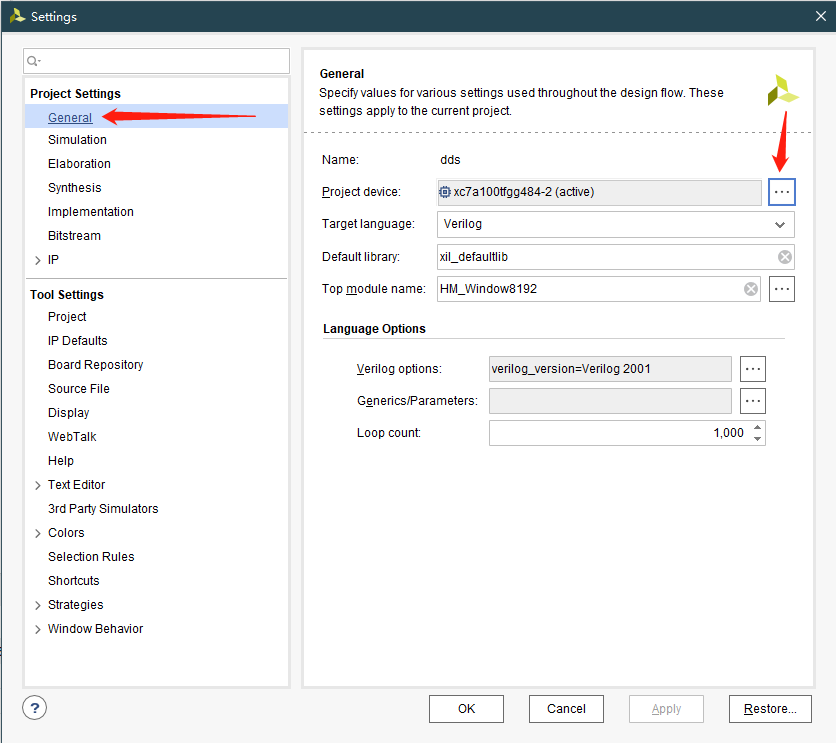
Task: Click the Apply button
Action: click(x=666, y=708)
